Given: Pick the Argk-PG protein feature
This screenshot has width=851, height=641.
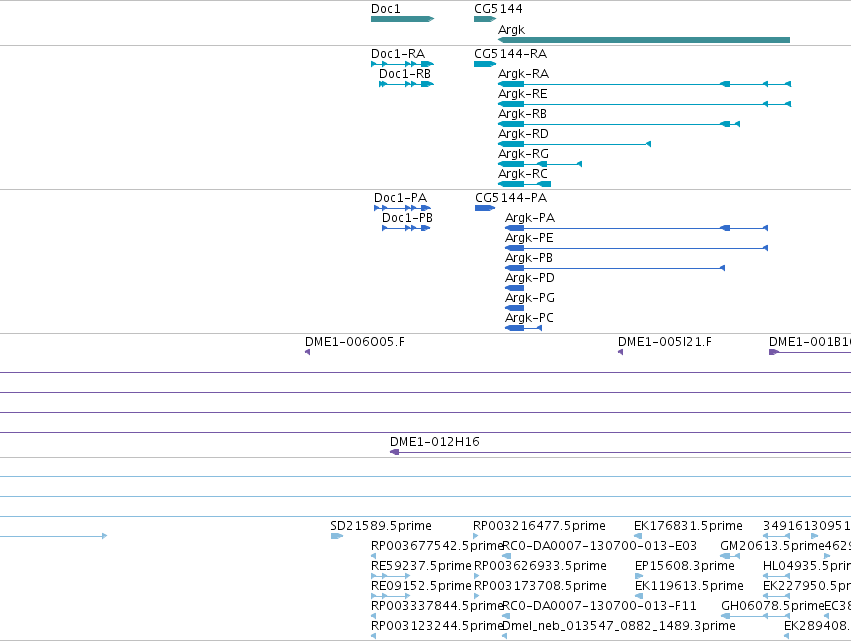Looking at the screenshot, I should [x=515, y=308].
